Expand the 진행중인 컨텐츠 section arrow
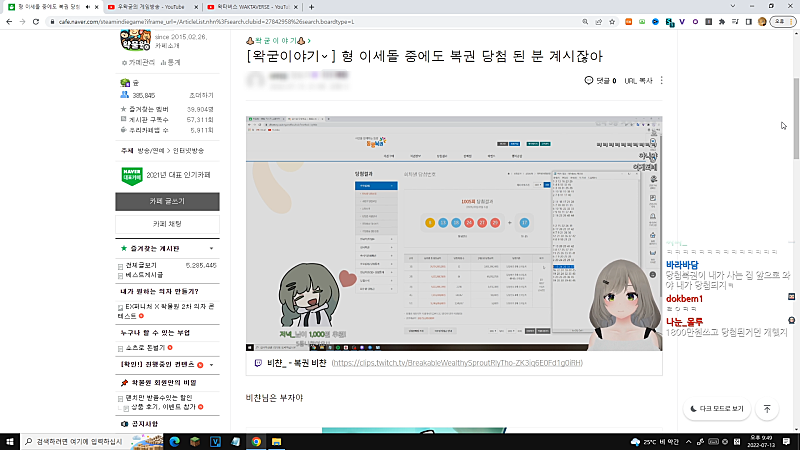Viewport: 800px width, 450px height. click(x=211, y=365)
